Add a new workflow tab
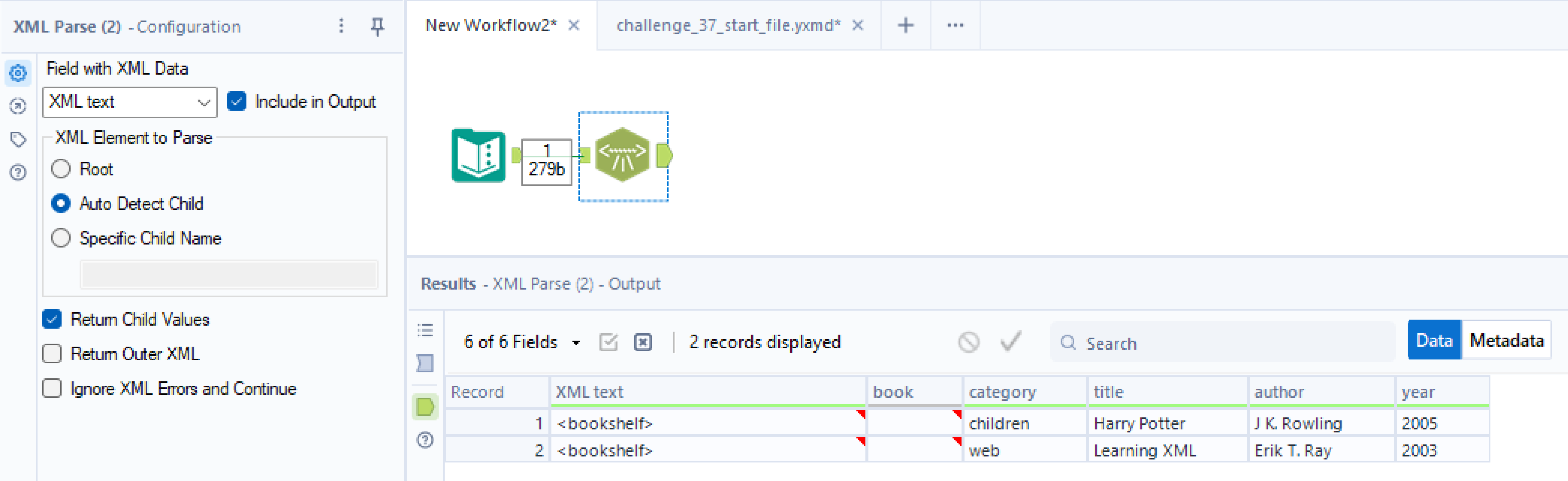 tap(905, 26)
